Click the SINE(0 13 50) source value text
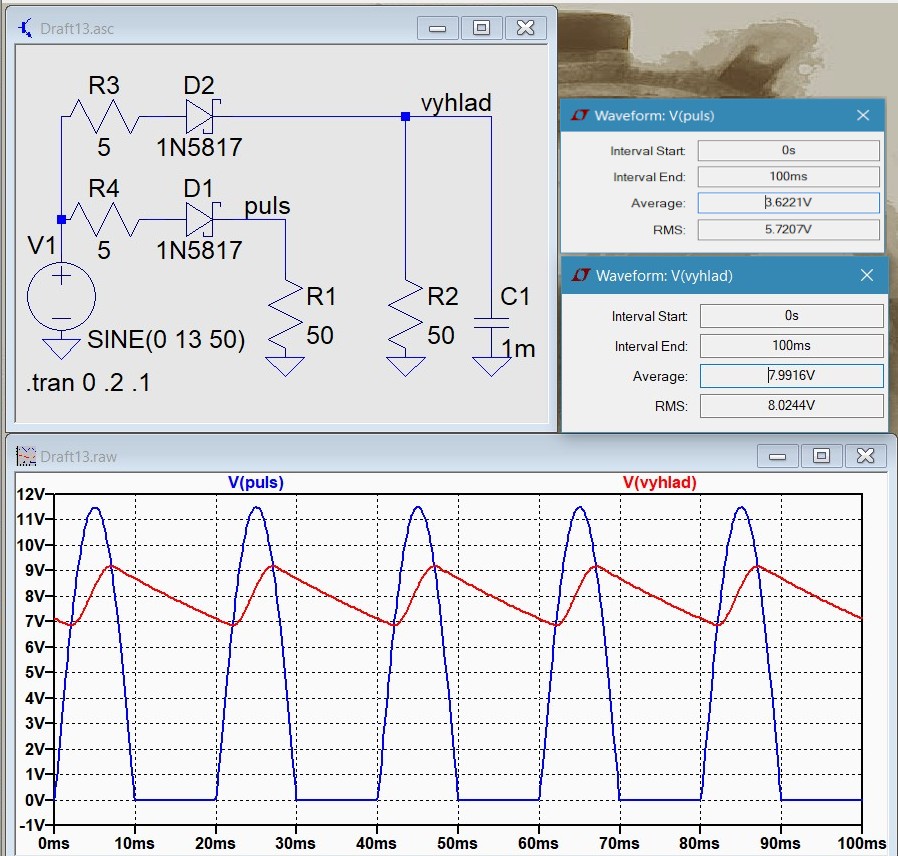 (166, 340)
